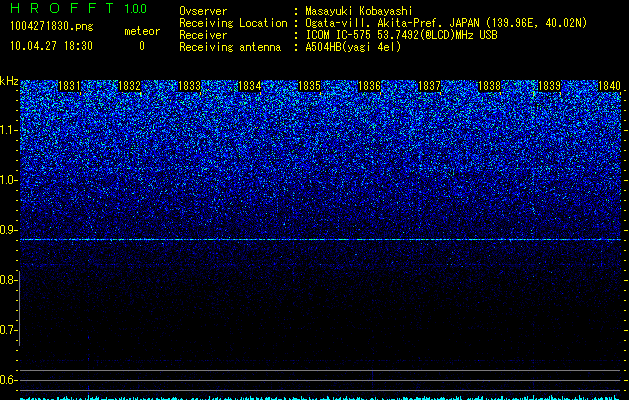Click the 1831 time marker
Viewport: 629px width, 400px height.
pos(69,86)
